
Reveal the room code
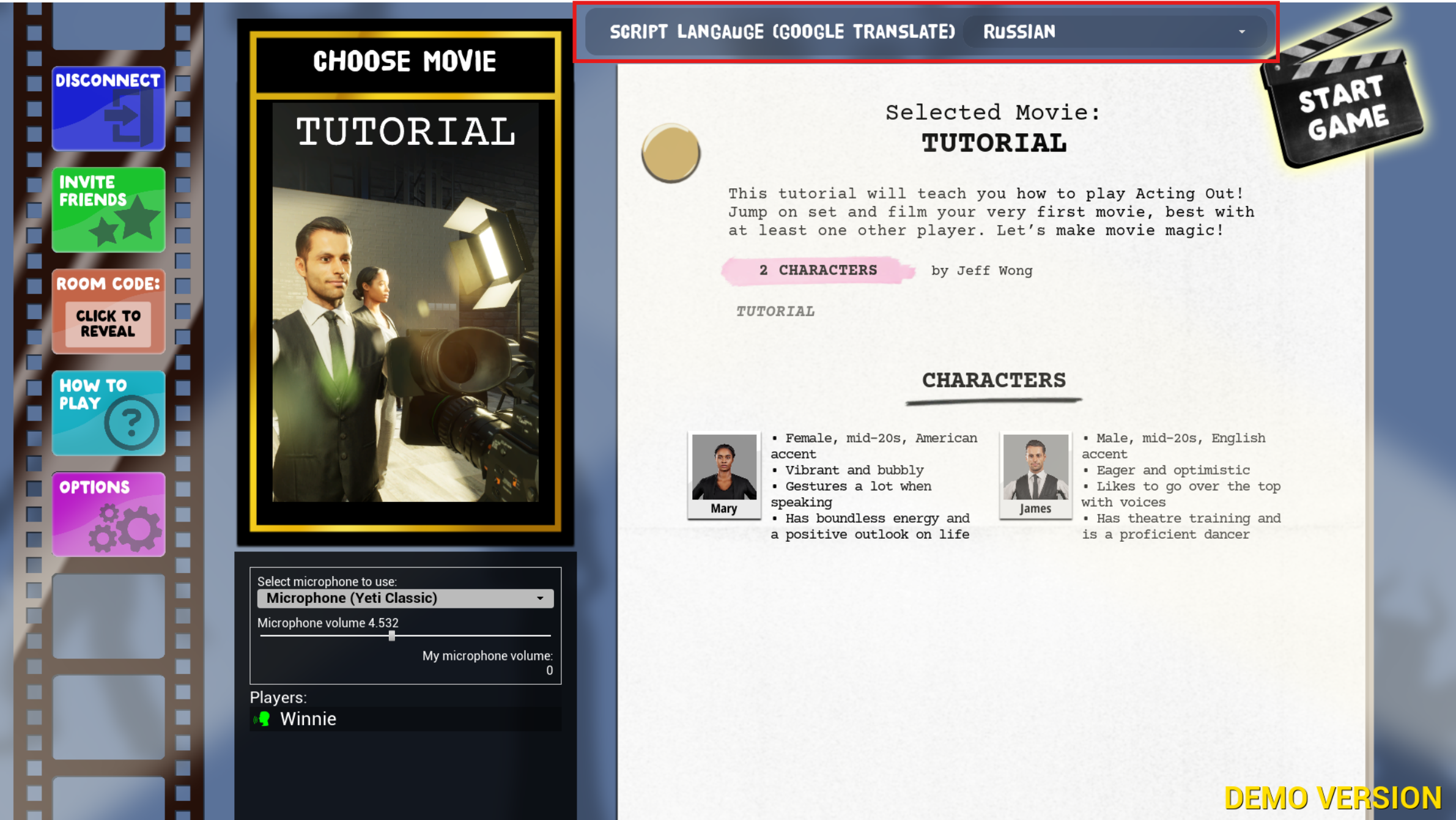click(108, 323)
